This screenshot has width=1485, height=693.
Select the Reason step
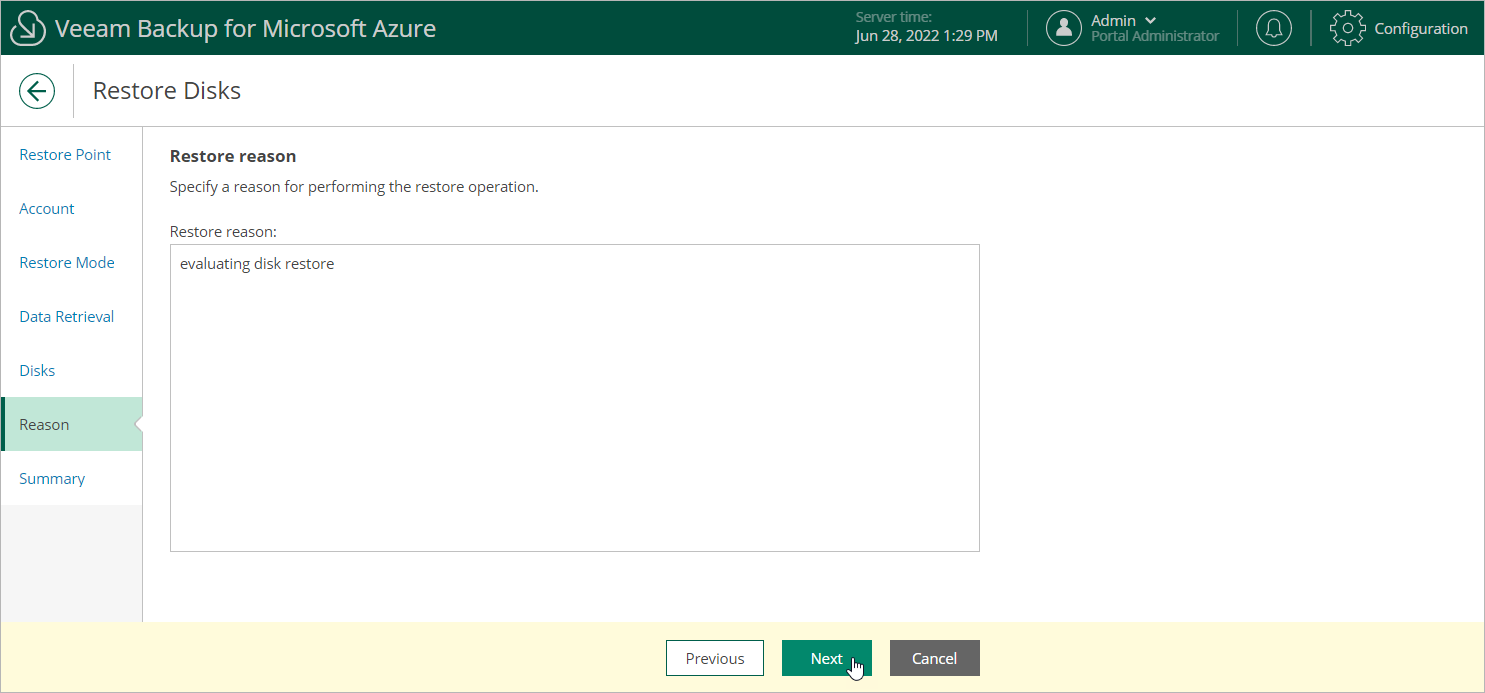point(72,425)
